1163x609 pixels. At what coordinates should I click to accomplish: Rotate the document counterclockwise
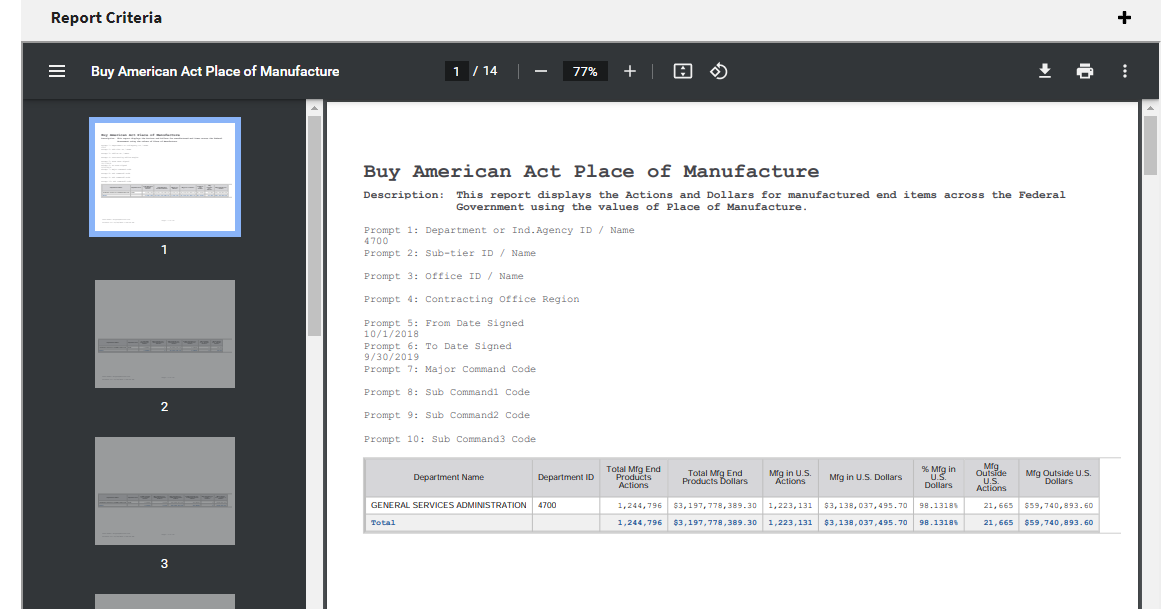pyautogui.click(x=719, y=71)
